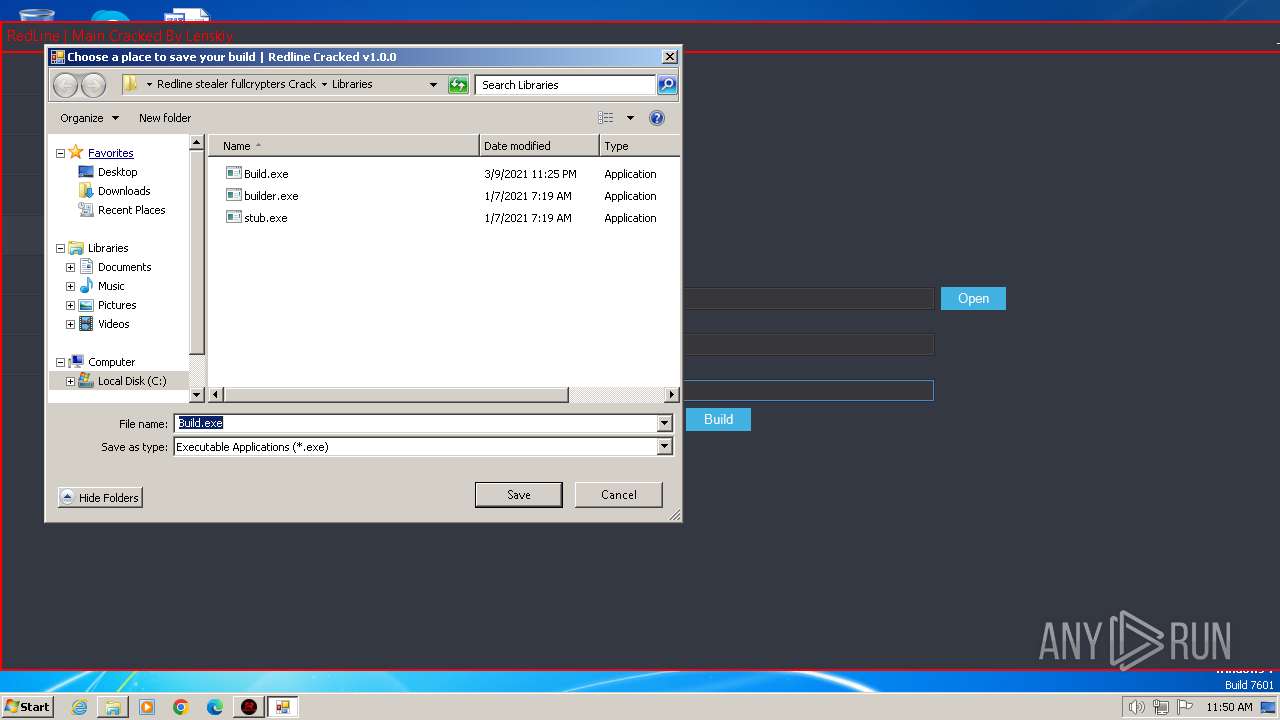Select Music library
The height and width of the screenshot is (720, 1280).
click(111, 286)
